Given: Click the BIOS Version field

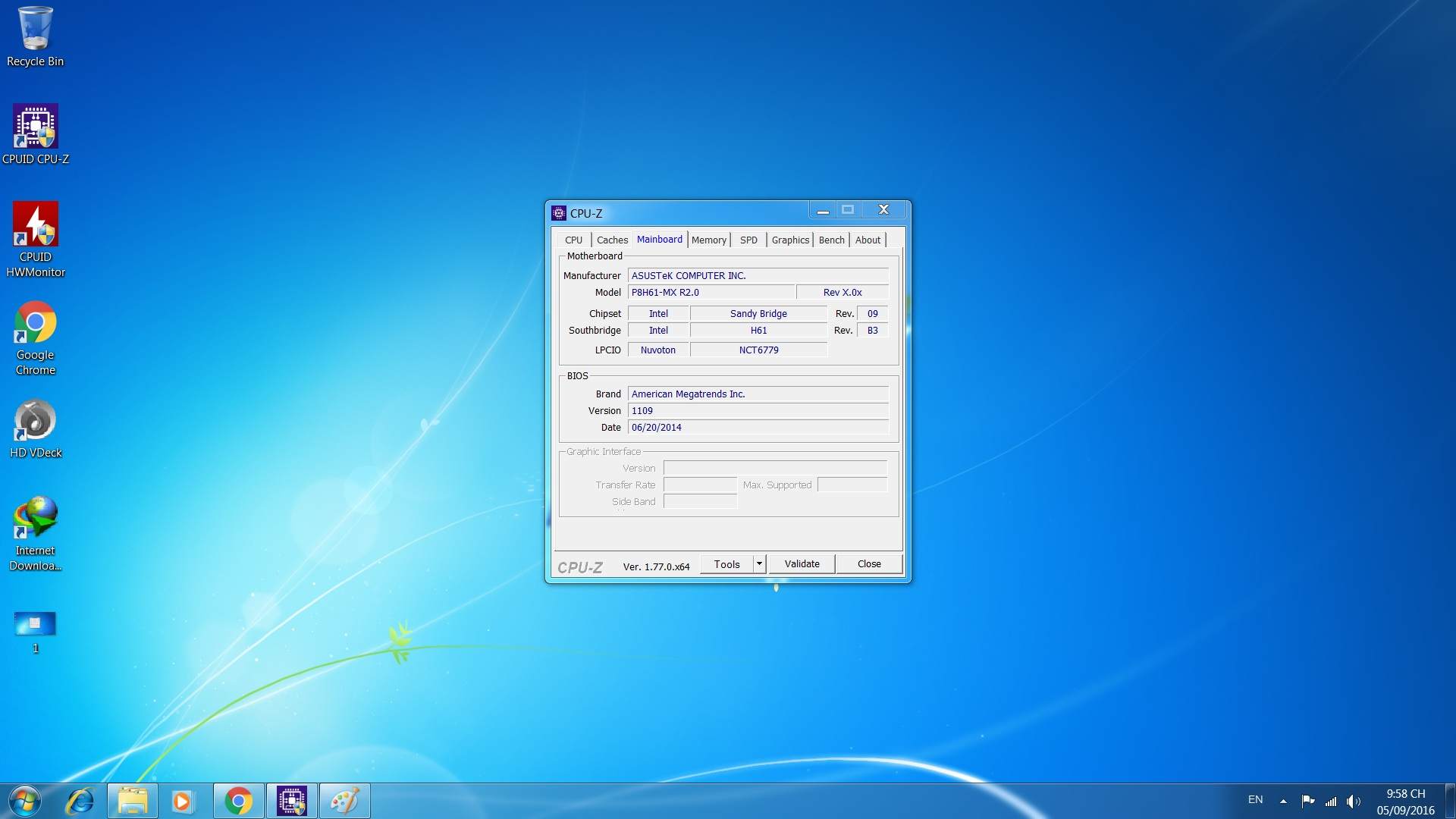Looking at the screenshot, I should (758, 410).
